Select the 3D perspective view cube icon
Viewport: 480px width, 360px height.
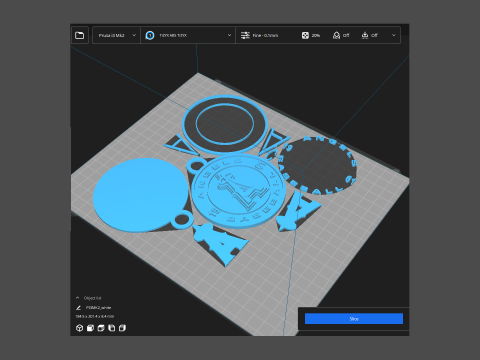tap(79, 328)
